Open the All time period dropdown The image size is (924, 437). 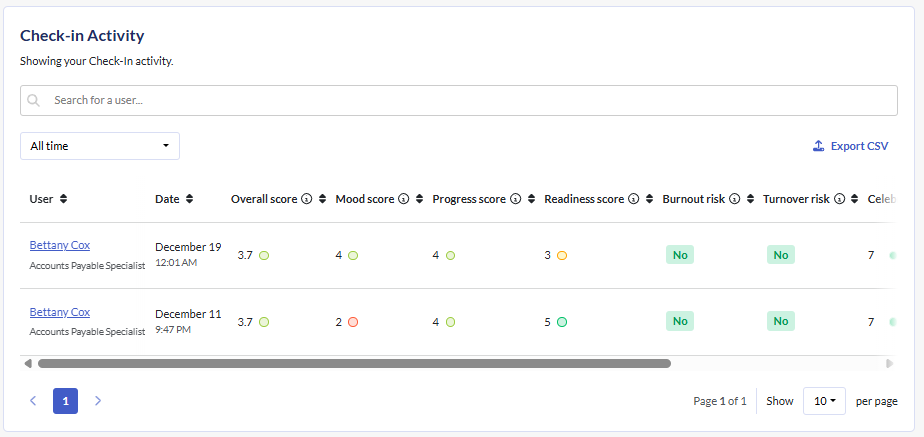point(100,146)
